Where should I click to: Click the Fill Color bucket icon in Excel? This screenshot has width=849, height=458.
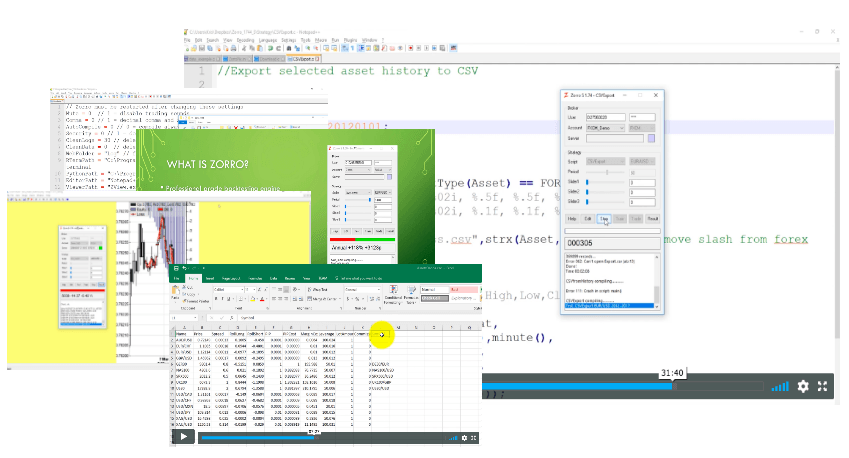(252, 299)
